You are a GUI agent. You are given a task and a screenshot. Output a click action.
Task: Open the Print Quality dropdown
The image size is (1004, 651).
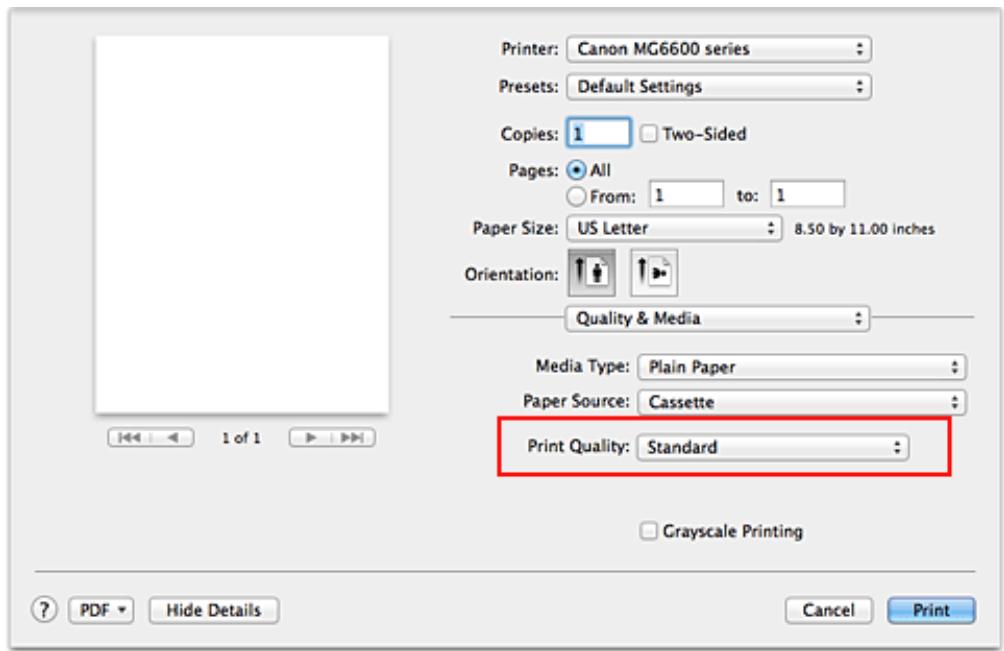click(772, 447)
